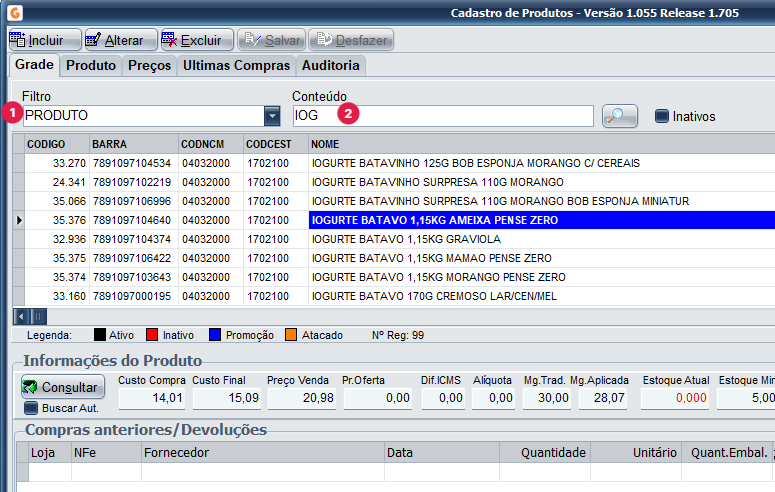Open the Auditoria tab
The height and width of the screenshot is (492, 775).
tap(331, 66)
